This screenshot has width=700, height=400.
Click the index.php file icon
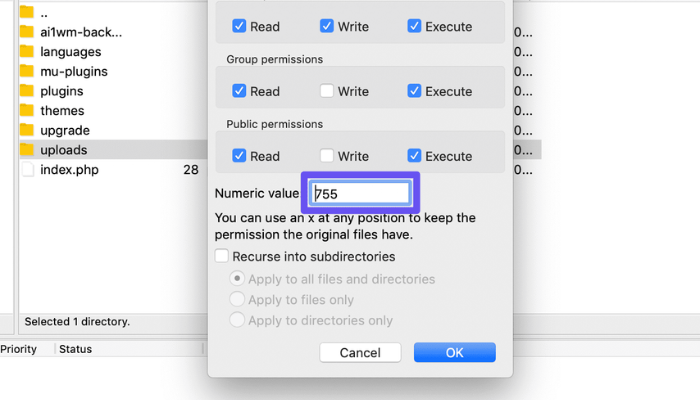(27, 170)
